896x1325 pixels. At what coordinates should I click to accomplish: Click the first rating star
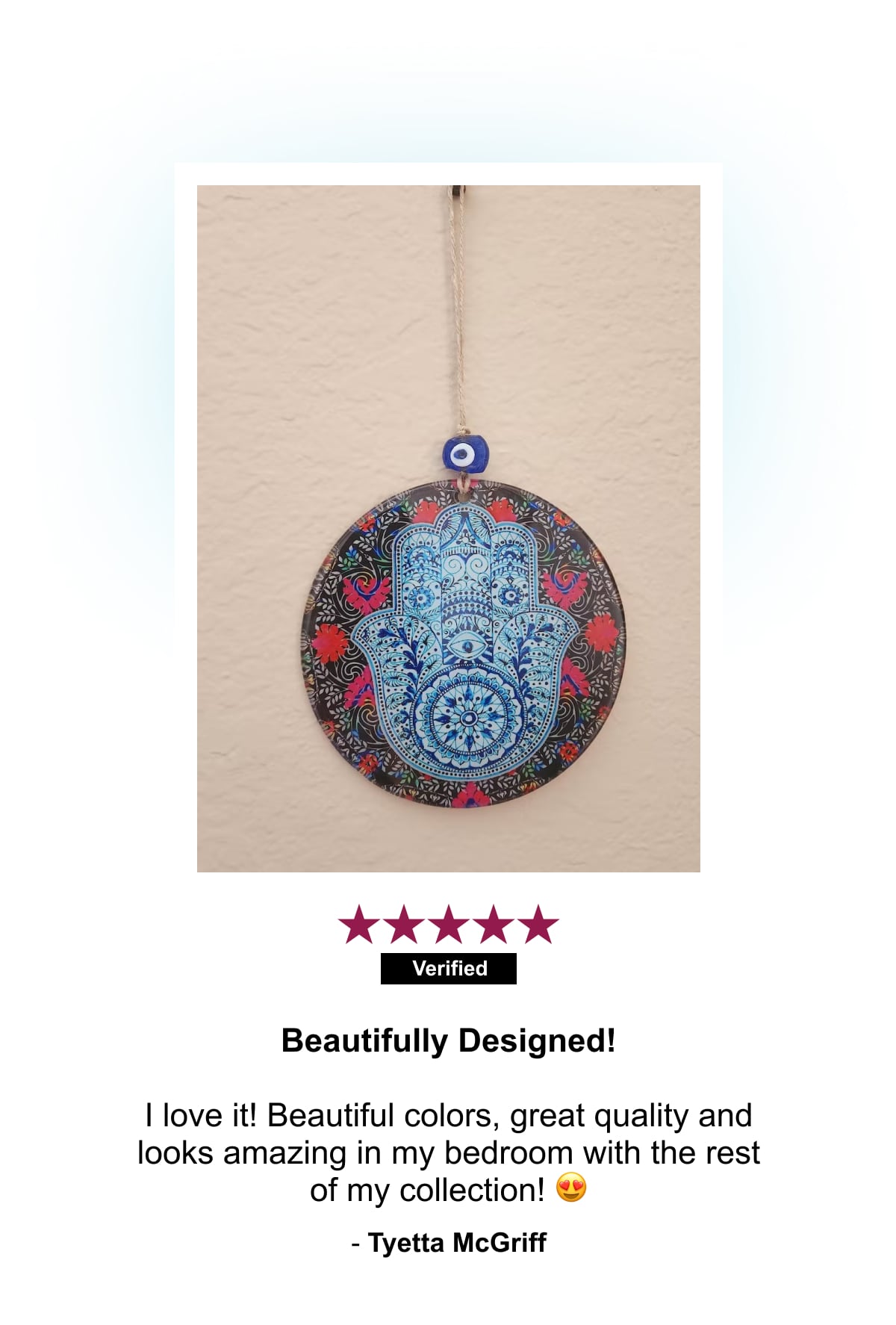coord(359,925)
